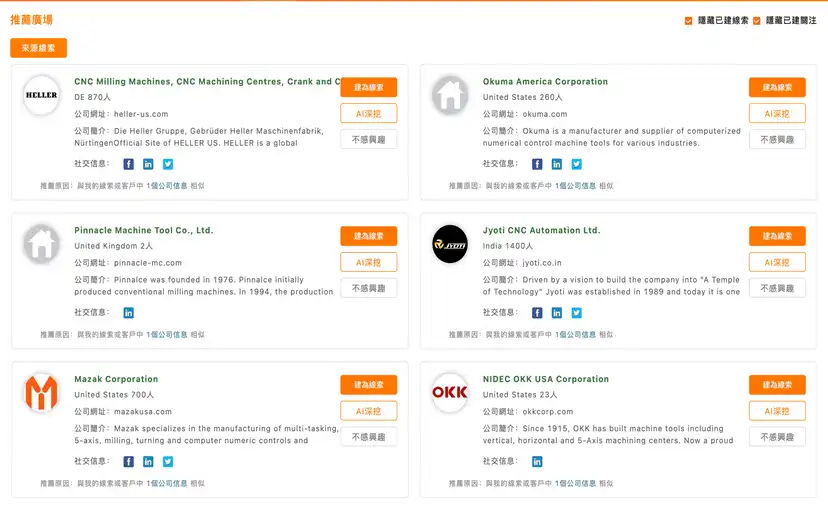Screen dimensions: 828x509
Task: Click the okuma.com website text
Action: click(x=545, y=114)
